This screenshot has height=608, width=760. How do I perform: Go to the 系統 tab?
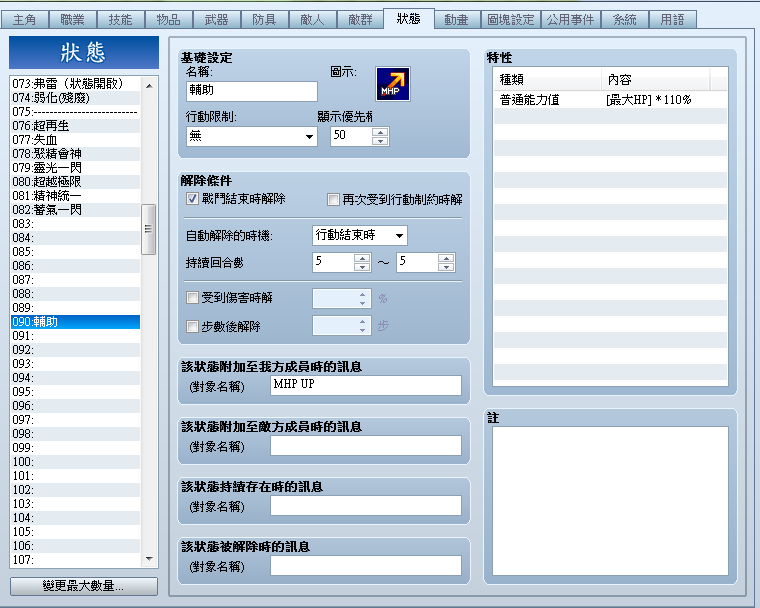[625, 20]
